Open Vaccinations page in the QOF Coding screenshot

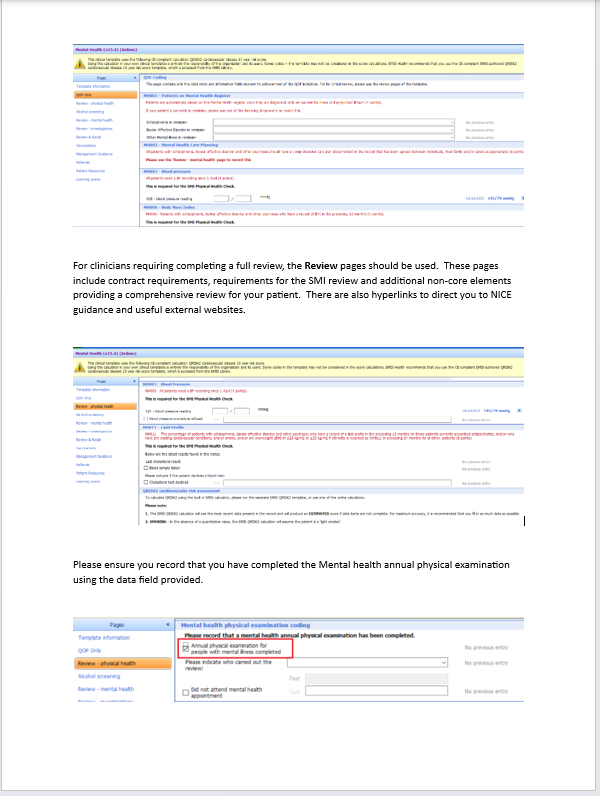[86, 146]
